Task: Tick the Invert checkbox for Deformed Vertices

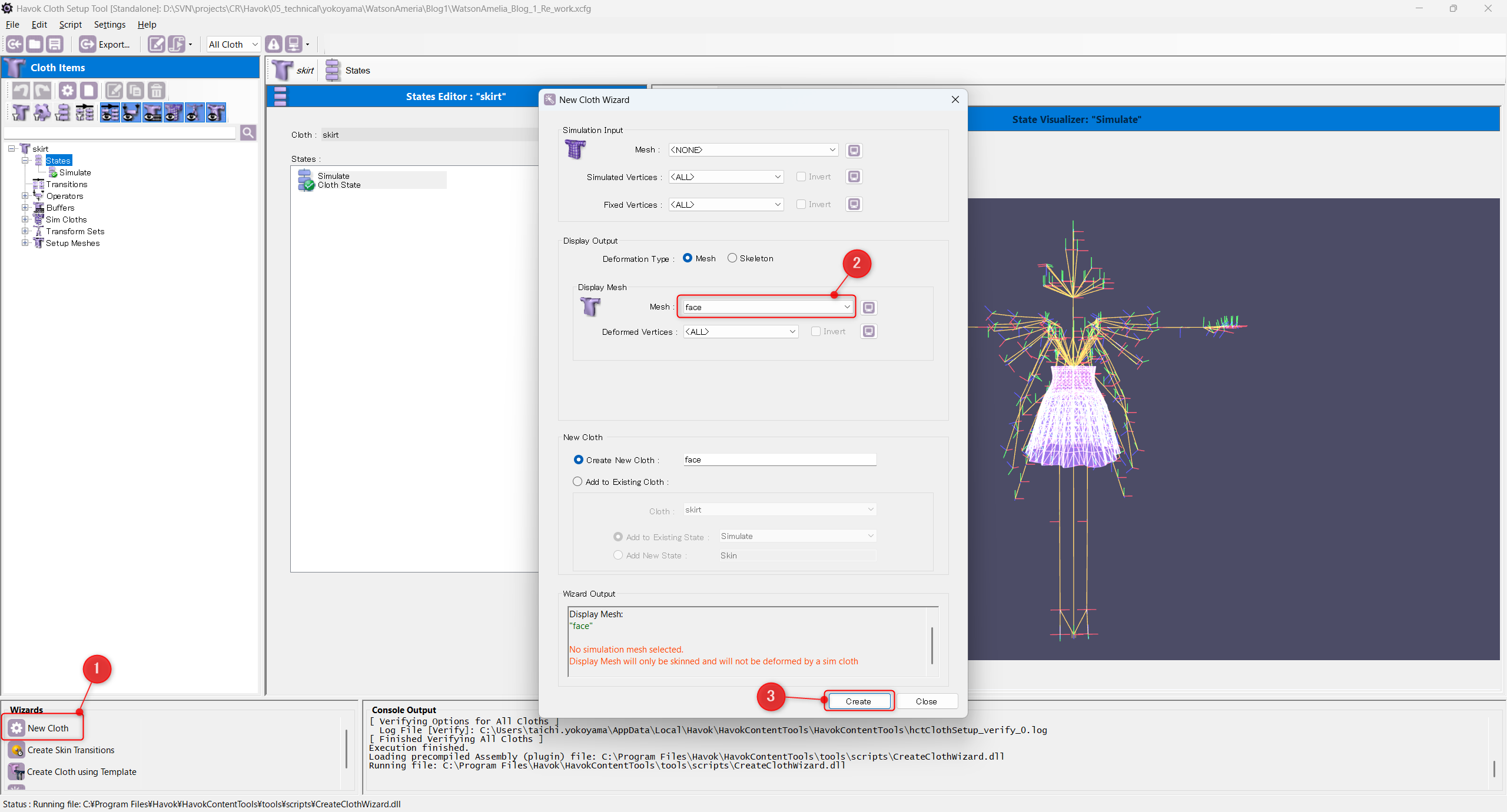Action: (x=816, y=331)
